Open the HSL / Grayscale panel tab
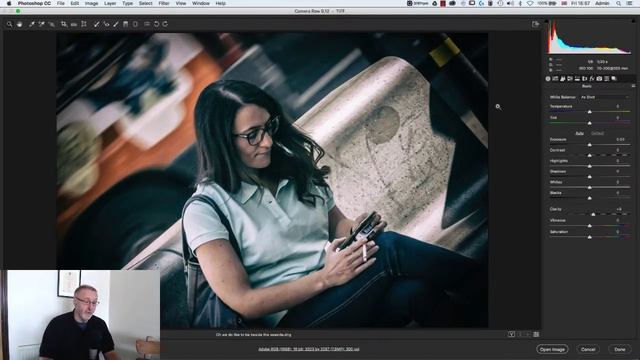The image size is (640, 360). click(570, 78)
